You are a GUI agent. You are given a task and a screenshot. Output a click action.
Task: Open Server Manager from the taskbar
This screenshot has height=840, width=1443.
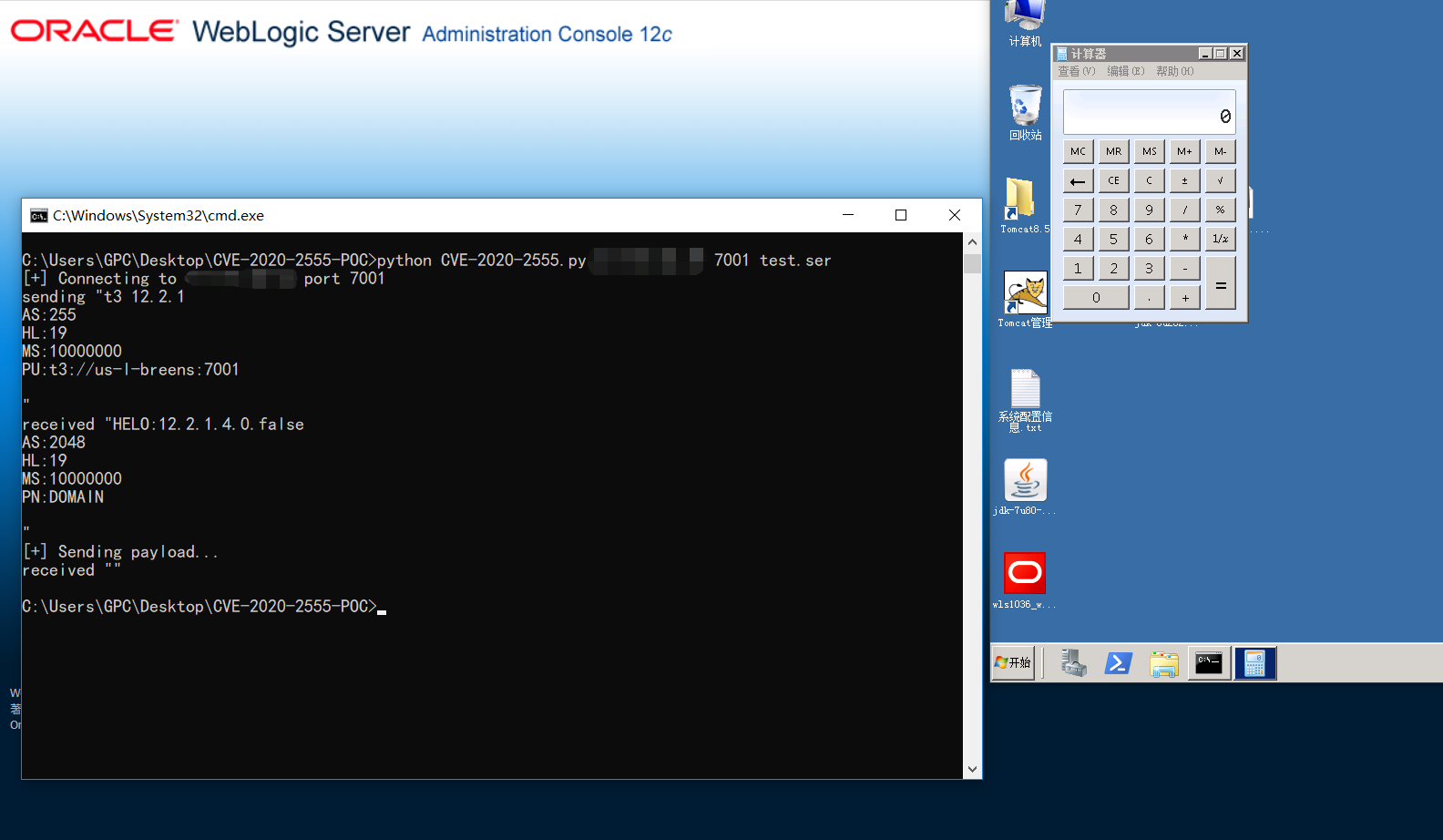[1074, 663]
